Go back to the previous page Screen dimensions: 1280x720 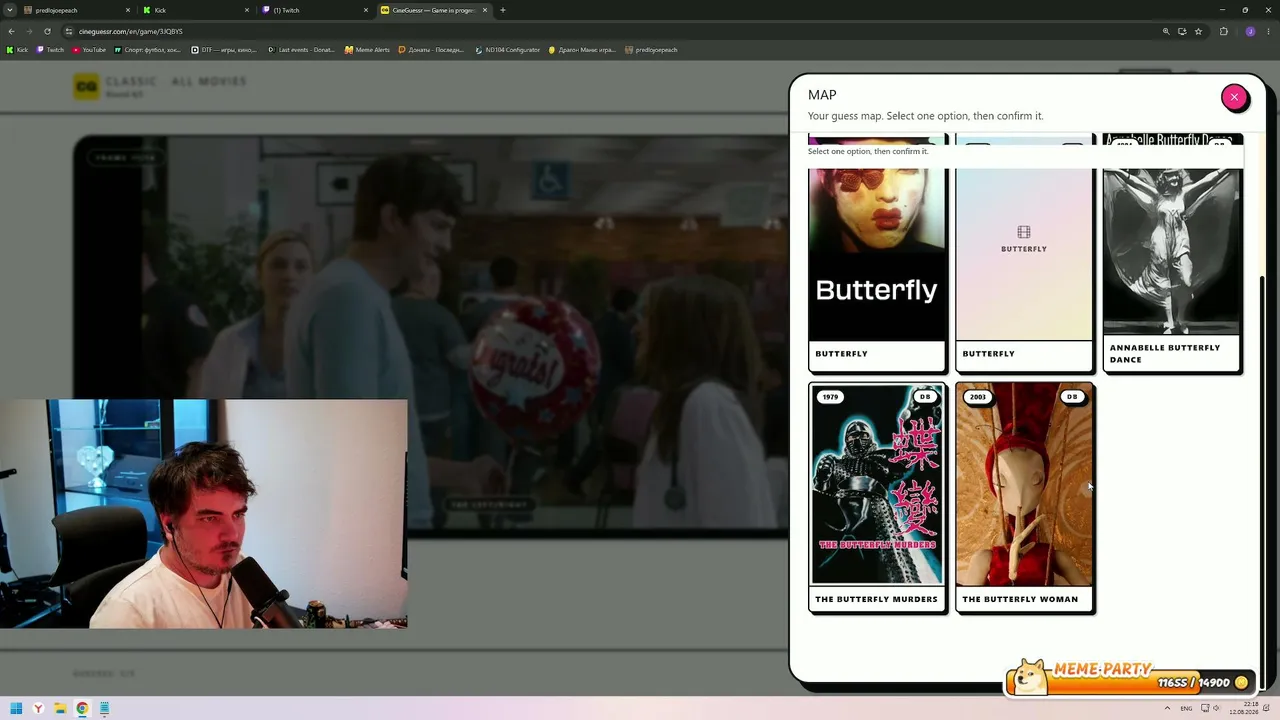click(11, 31)
